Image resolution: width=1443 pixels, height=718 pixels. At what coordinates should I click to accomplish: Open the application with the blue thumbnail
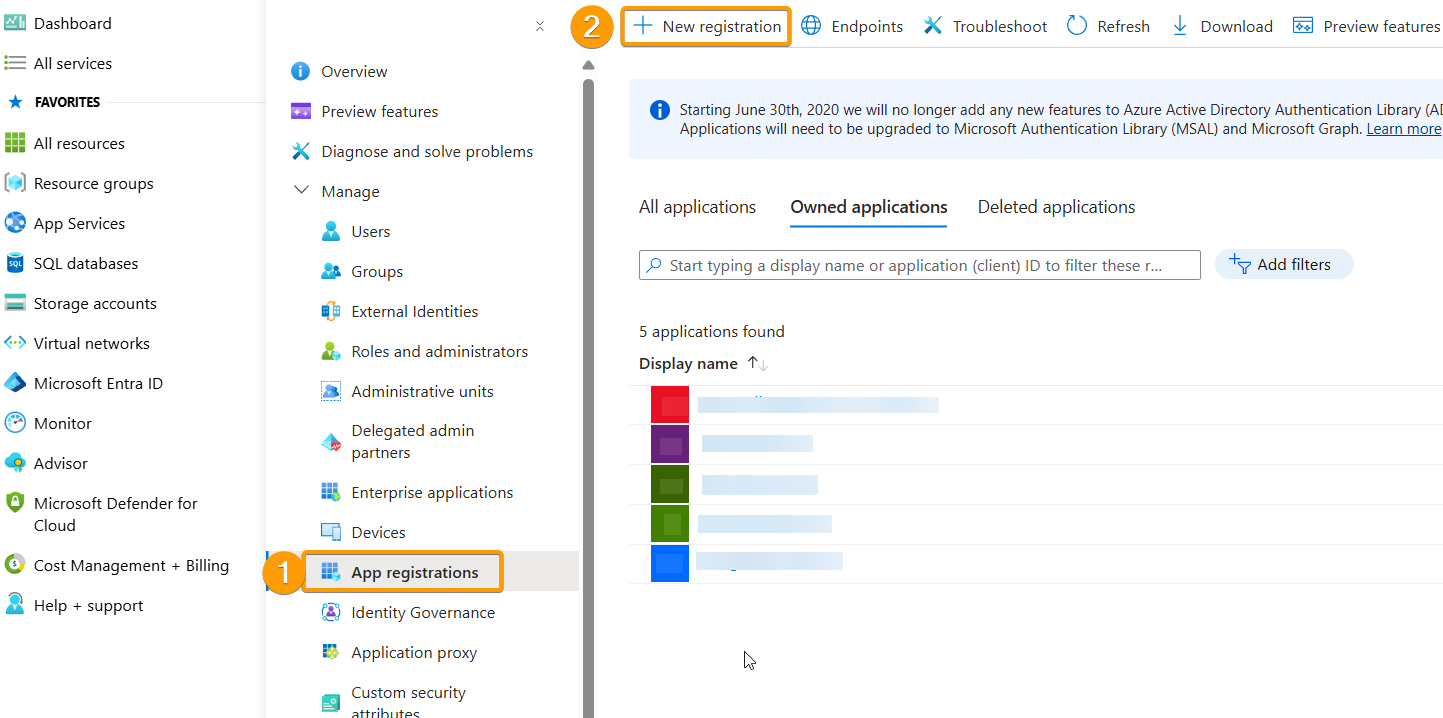pos(670,562)
